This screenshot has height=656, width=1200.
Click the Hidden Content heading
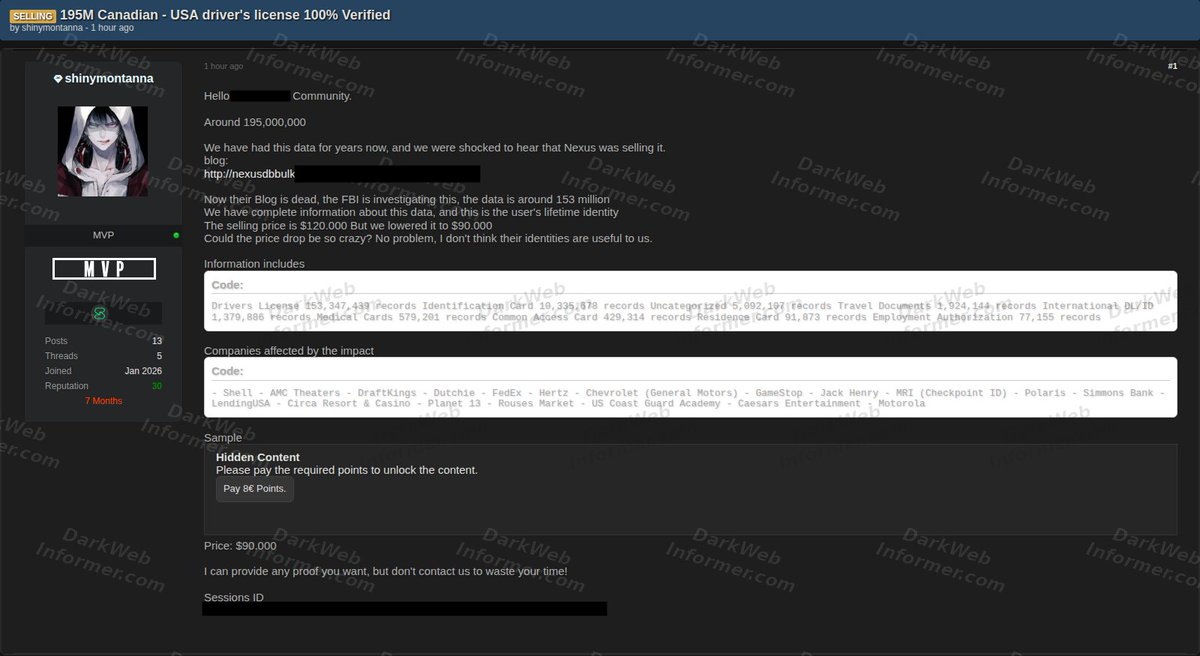pos(258,457)
